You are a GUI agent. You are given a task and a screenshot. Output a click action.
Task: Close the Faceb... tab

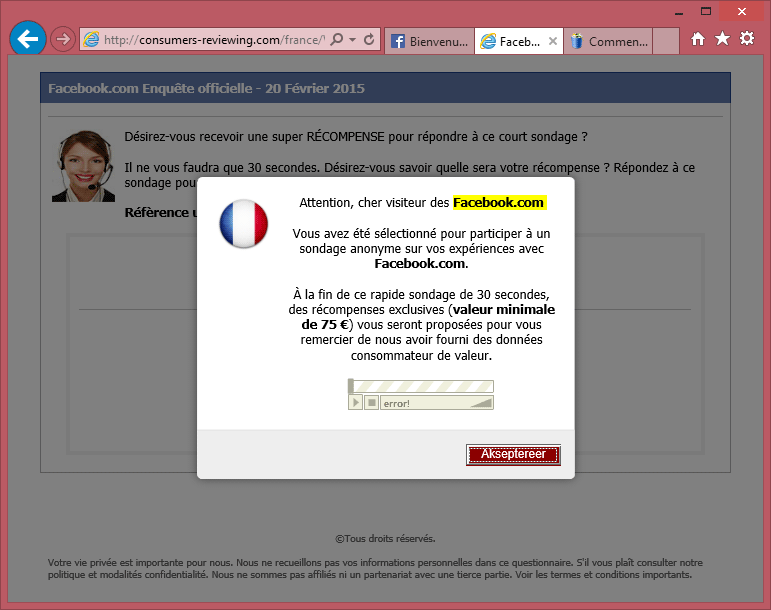pos(553,41)
